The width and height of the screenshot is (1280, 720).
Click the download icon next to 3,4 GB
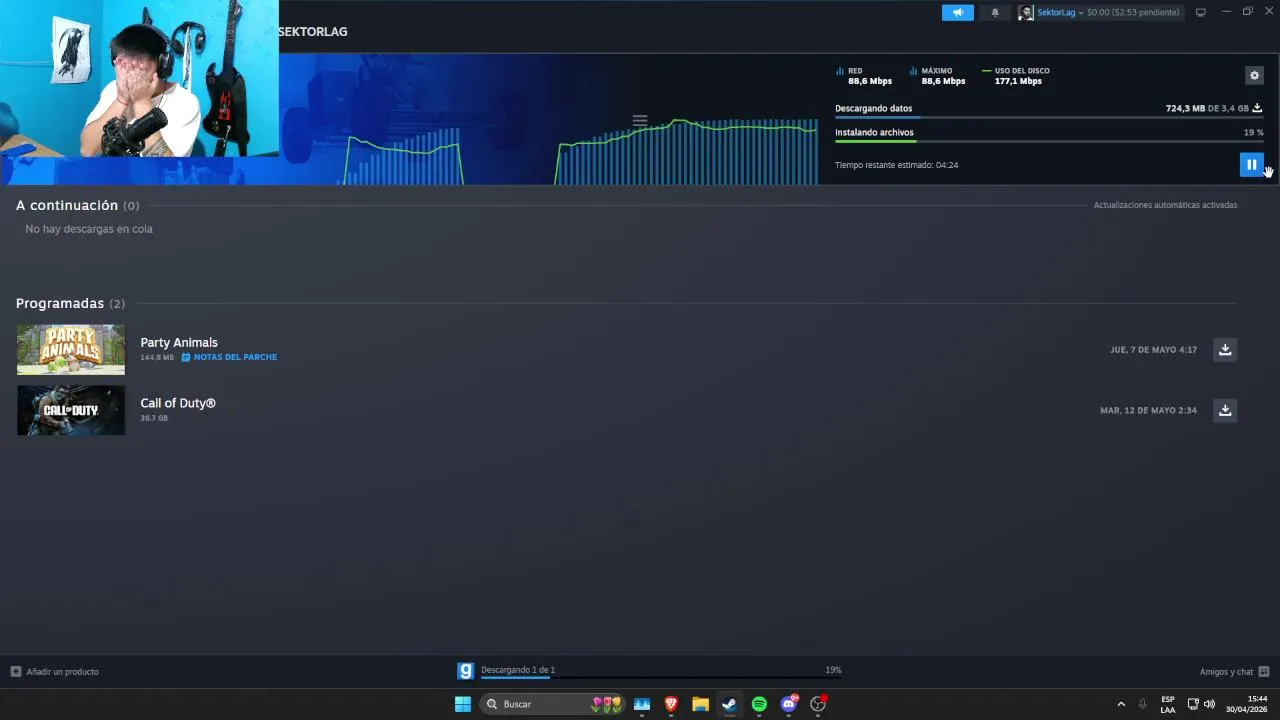[1257, 108]
